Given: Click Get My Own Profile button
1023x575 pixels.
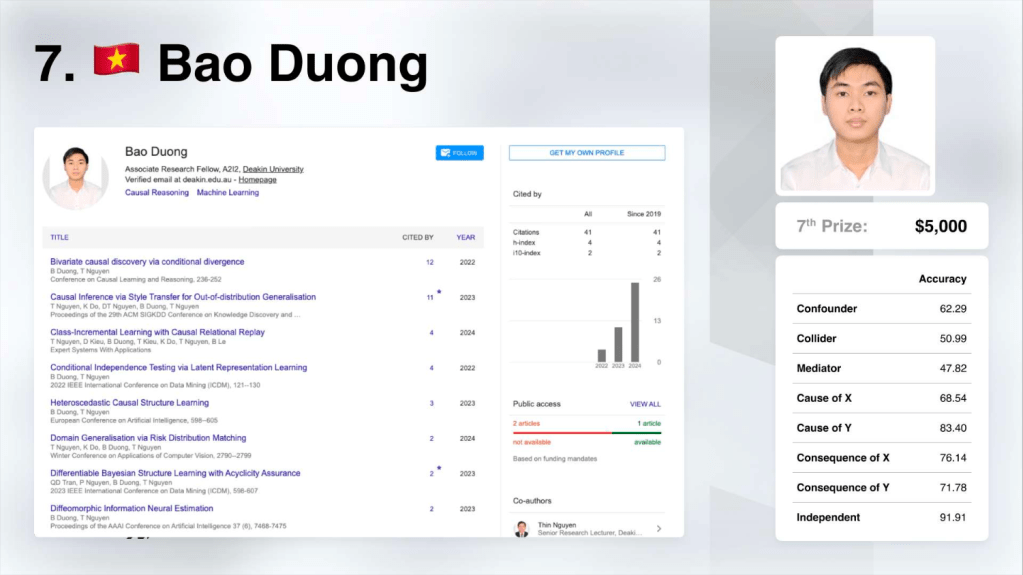Looking at the screenshot, I should [x=586, y=153].
